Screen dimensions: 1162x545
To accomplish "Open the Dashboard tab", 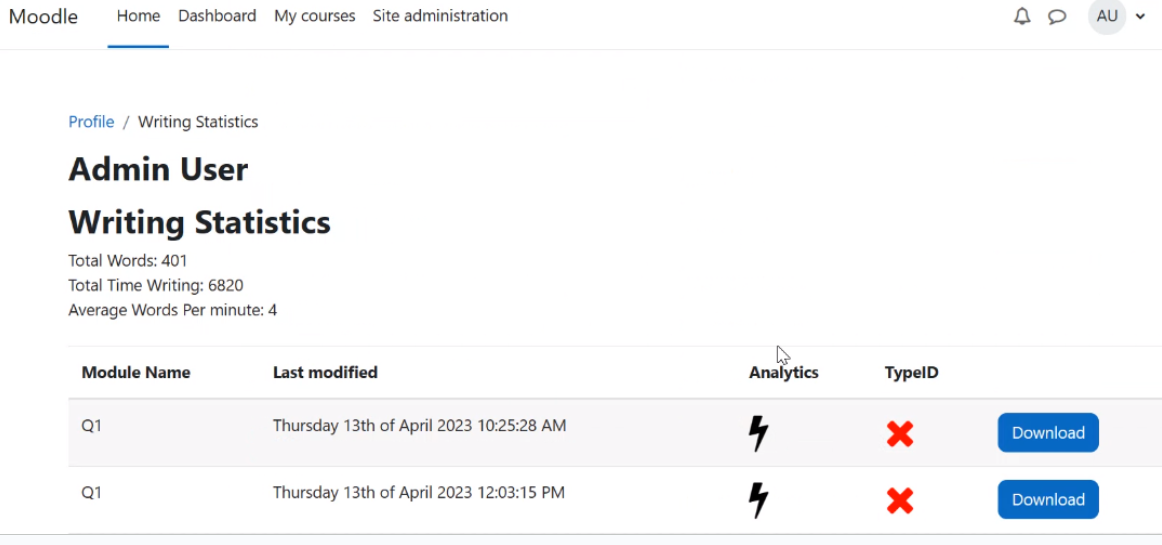I will pyautogui.click(x=217, y=16).
